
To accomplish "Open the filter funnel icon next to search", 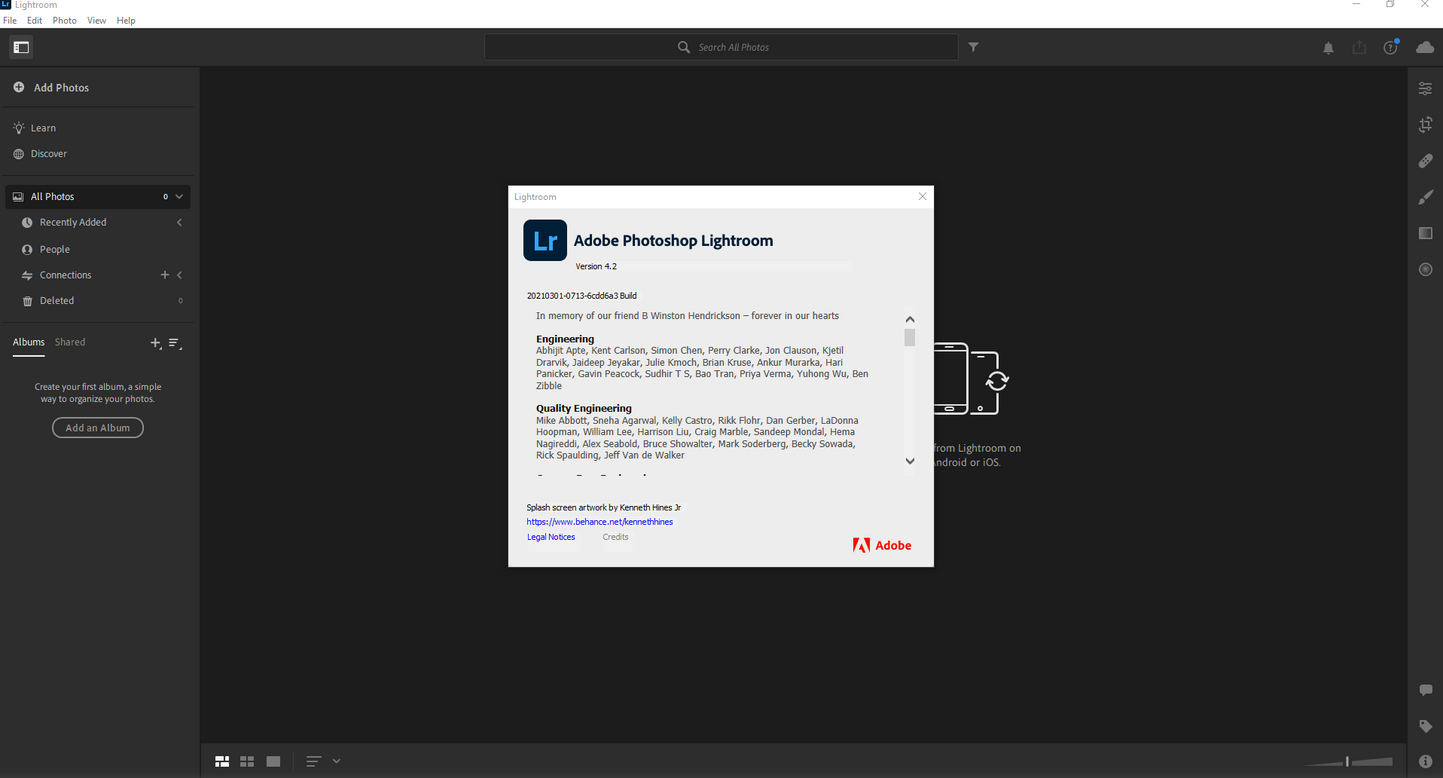I will [x=973, y=47].
